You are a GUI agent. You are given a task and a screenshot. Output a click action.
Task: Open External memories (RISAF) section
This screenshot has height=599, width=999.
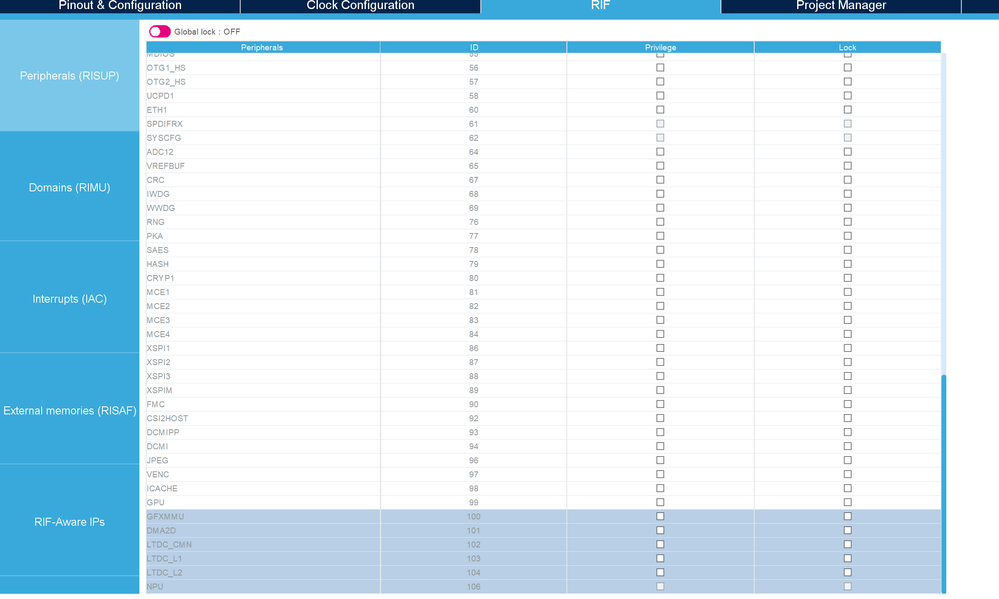[69, 410]
